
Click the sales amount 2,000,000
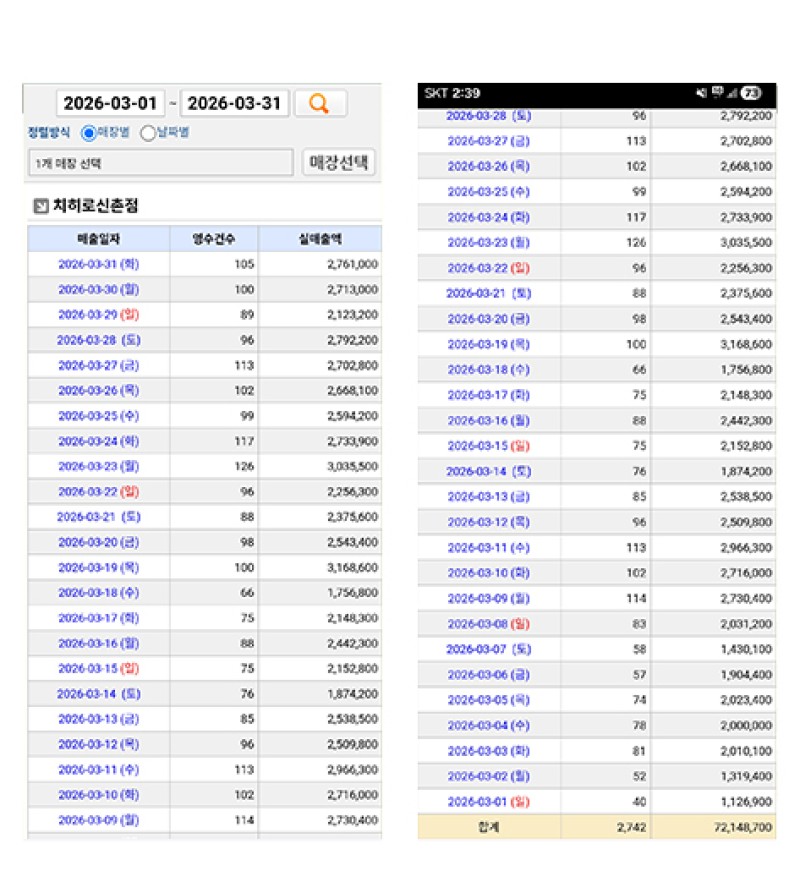click(746, 726)
